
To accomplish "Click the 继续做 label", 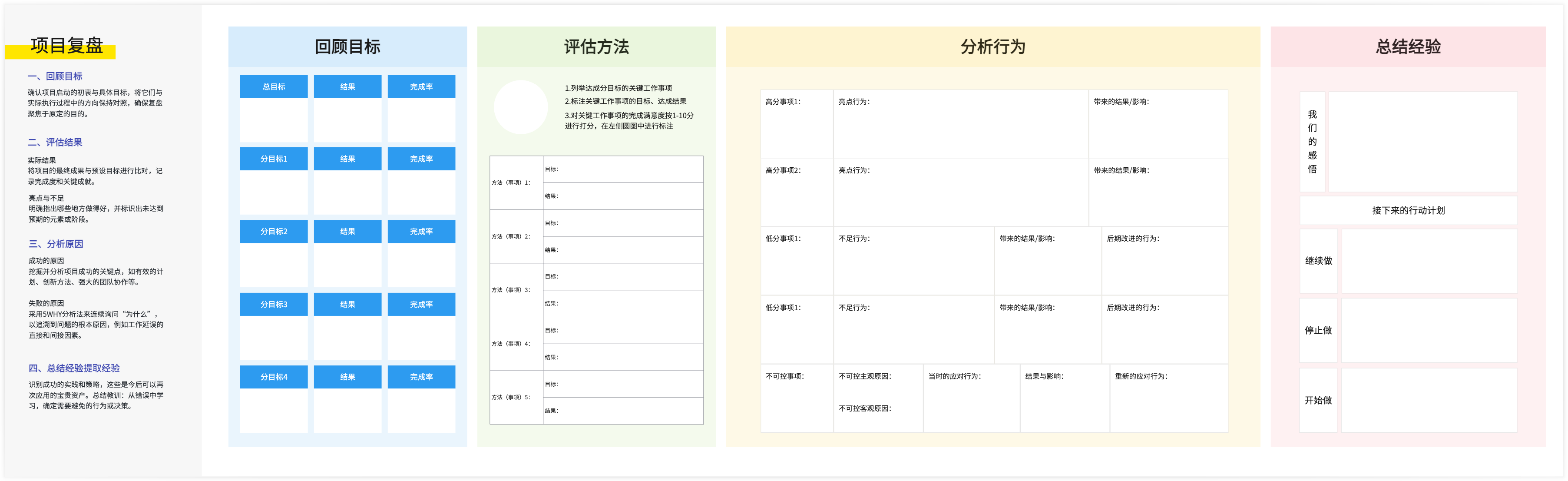I will [1318, 261].
